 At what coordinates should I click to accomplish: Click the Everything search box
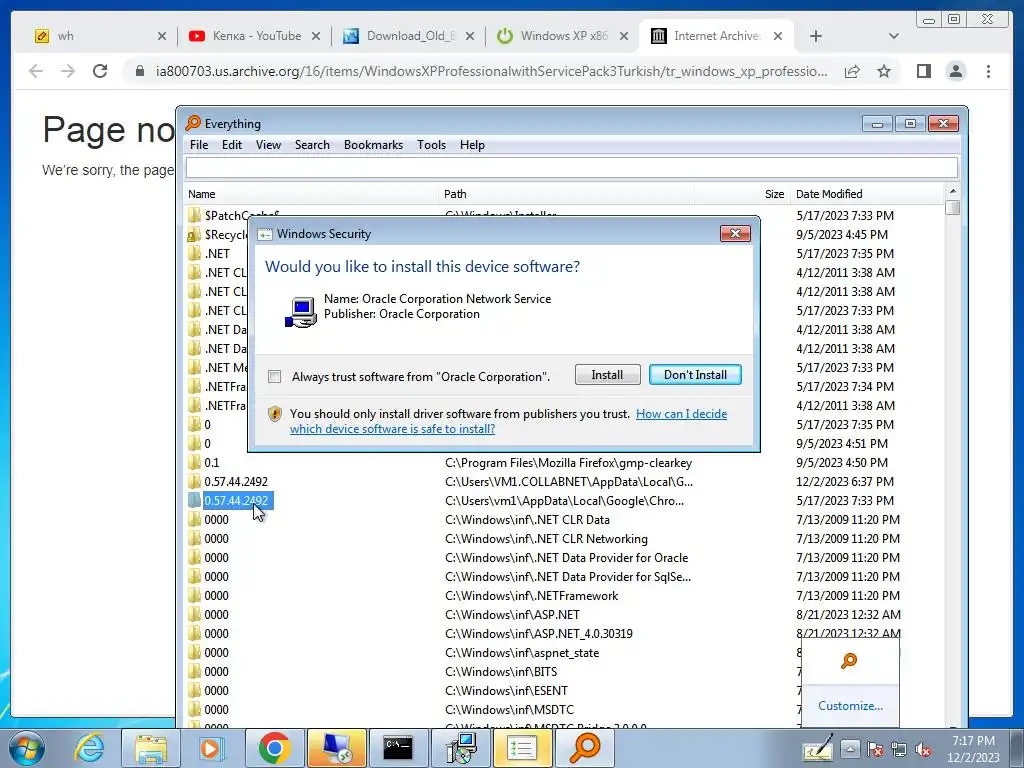[x=571, y=168]
